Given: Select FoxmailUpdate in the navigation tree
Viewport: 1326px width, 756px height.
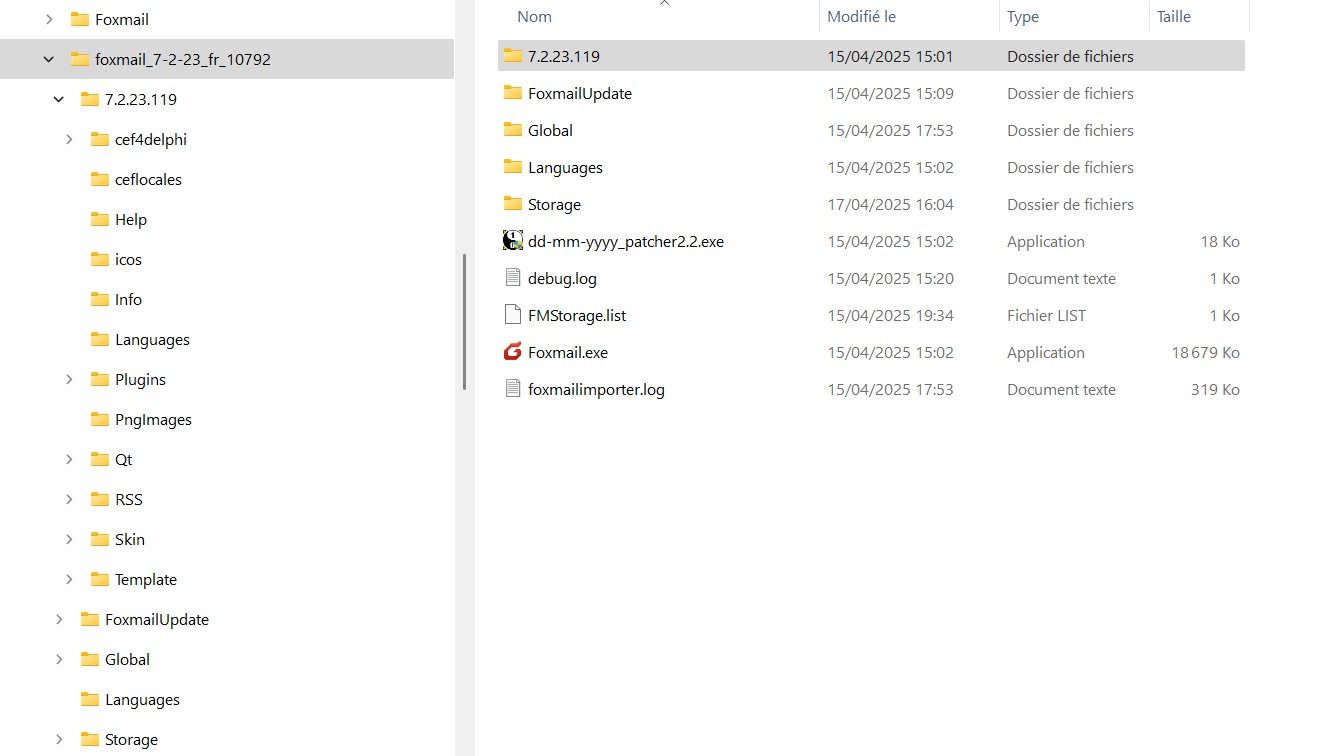Looking at the screenshot, I should (157, 619).
